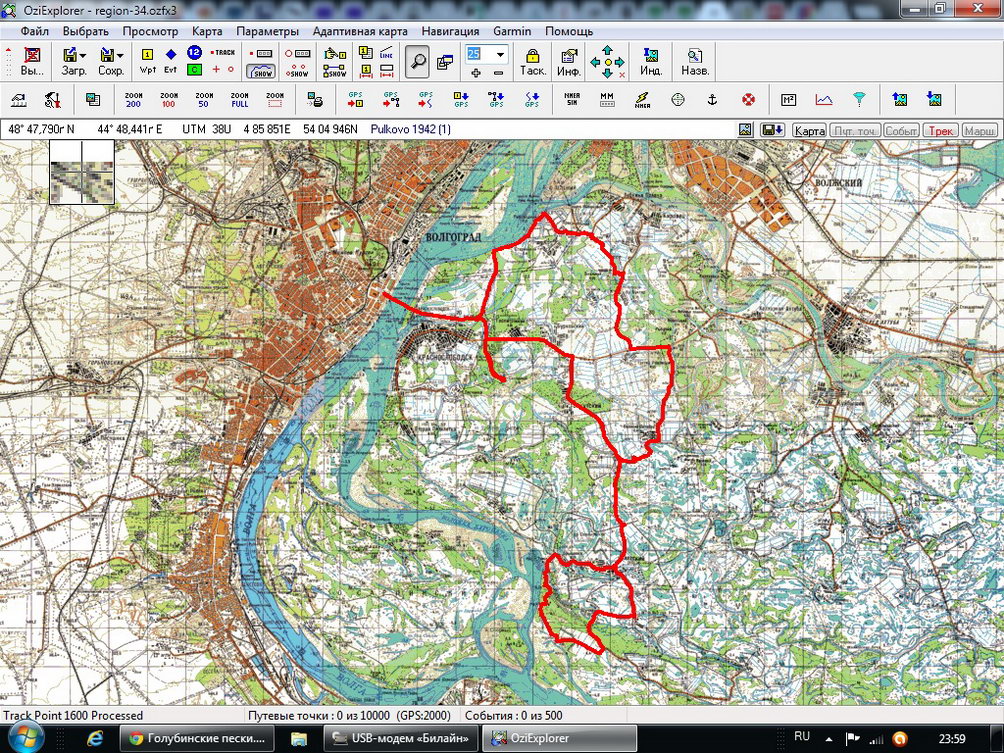Screen dimensions: 1004x753
Task: Open the configuration tools icon
Action: [53, 99]
